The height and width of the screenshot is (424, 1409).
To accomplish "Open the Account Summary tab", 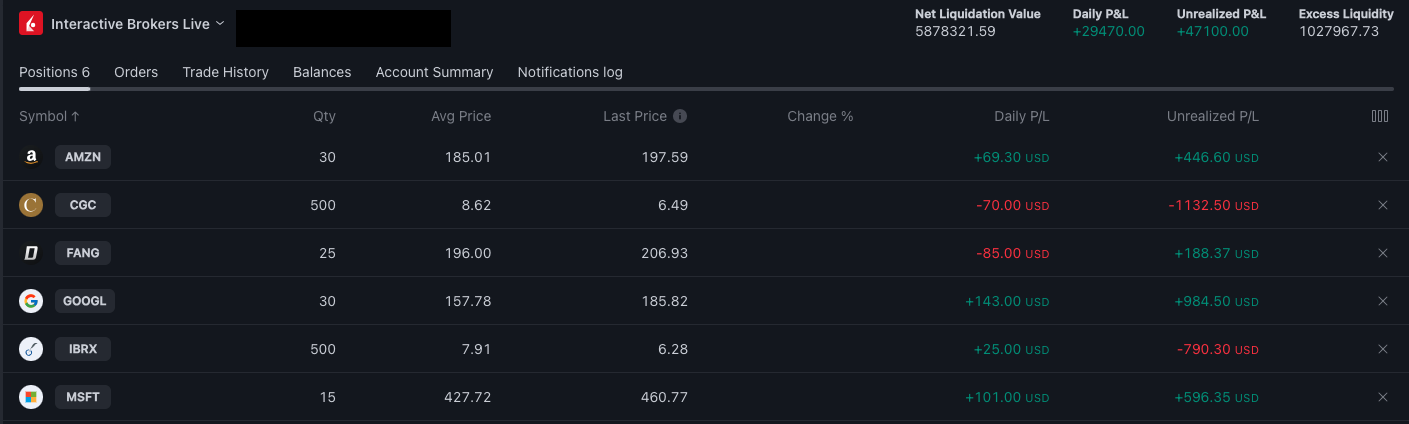I will [x=434, y=72].
